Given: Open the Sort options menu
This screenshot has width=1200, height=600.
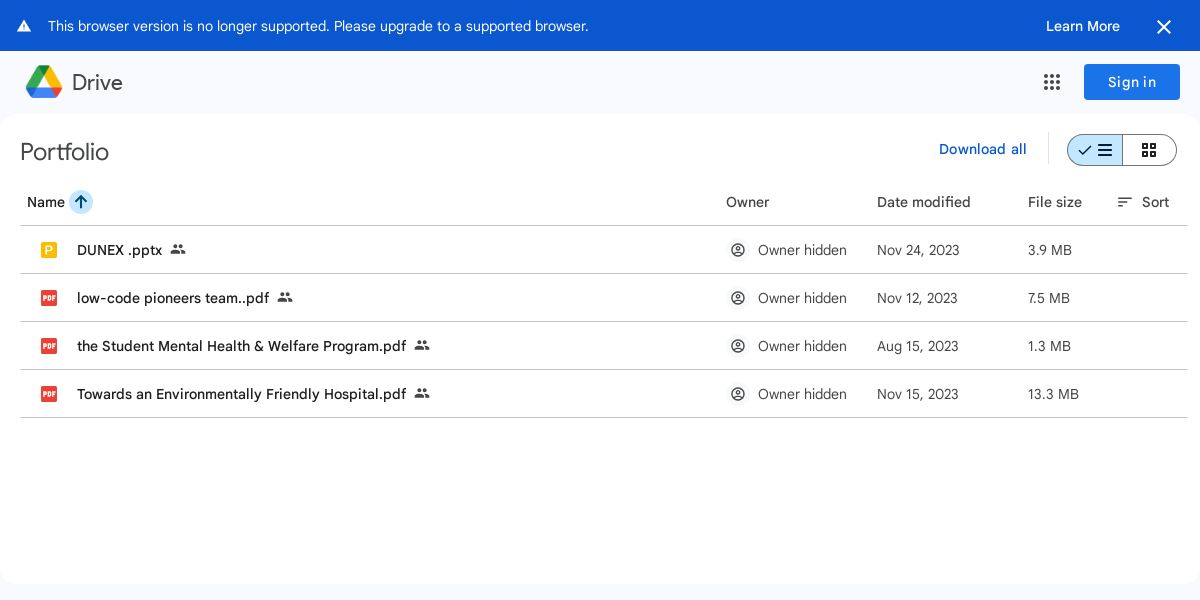Looking at the screenshot, I should point(1143,202).
